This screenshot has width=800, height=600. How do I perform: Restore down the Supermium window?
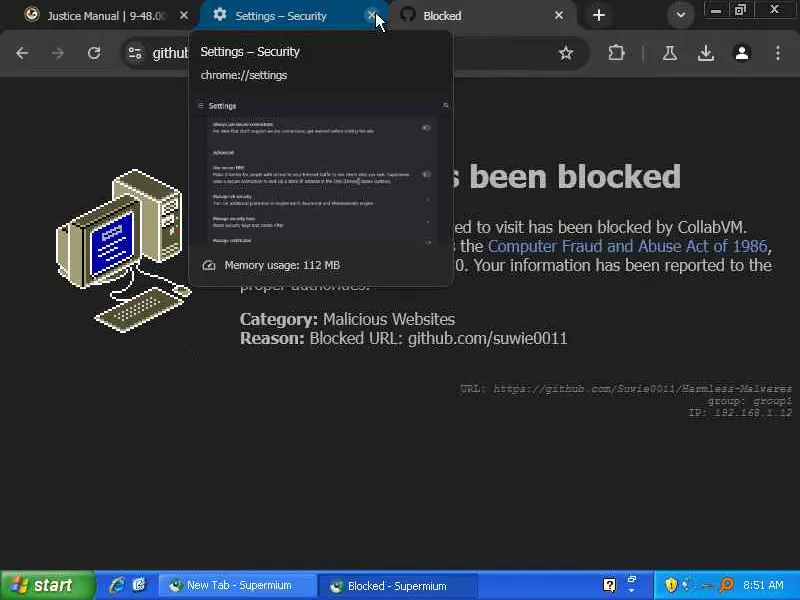click(740, 10)
